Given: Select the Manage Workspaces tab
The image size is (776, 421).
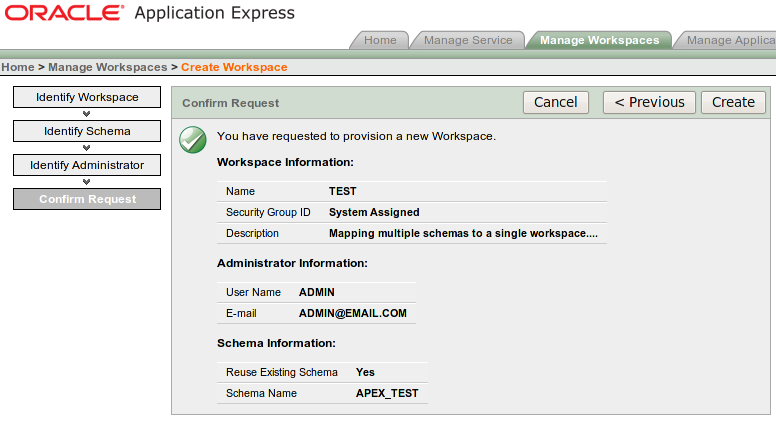Looking at the screenshot, I should [x=599, y=40].
